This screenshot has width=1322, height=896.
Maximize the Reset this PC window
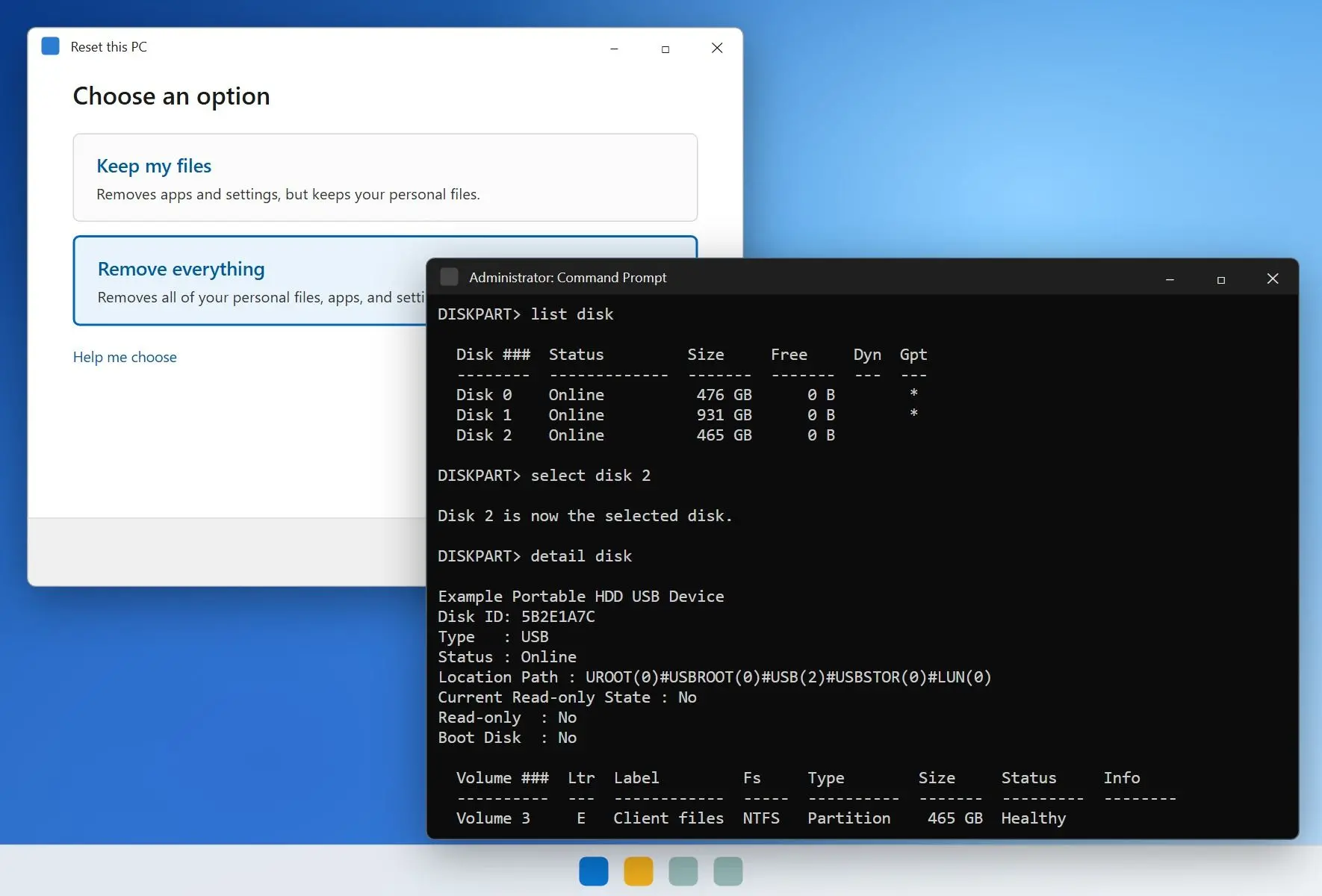665,49
